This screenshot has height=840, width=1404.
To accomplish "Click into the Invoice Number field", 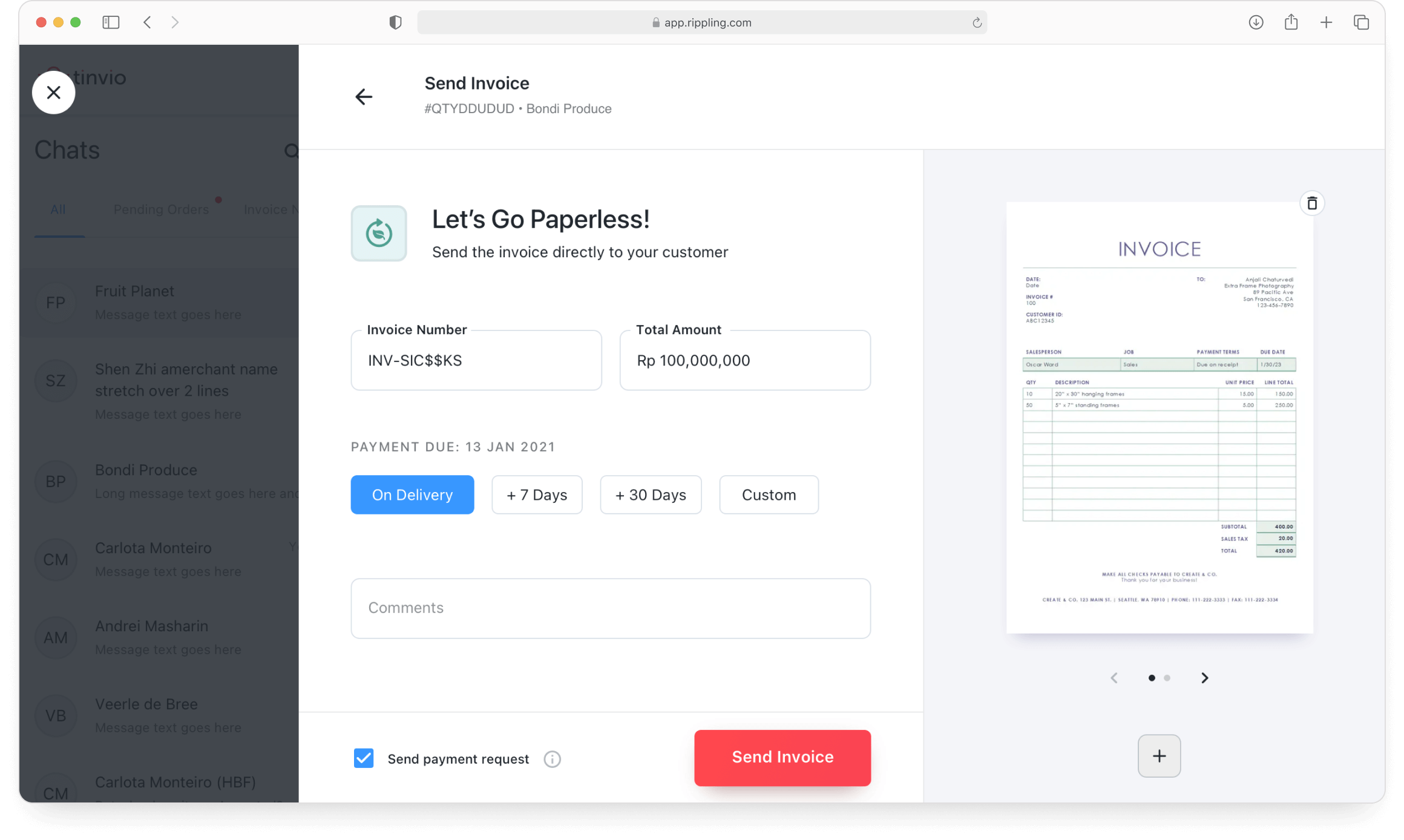I will (476, 361).
